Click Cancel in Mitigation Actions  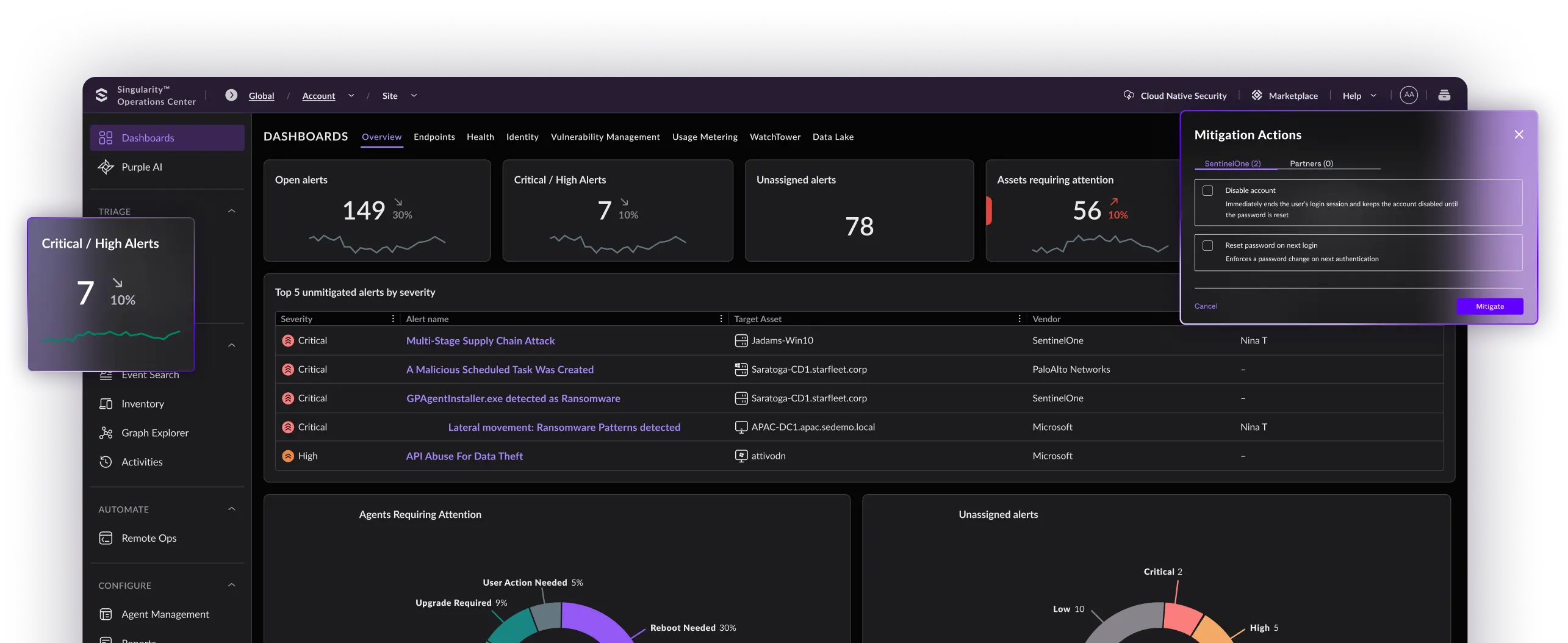coord(1206,306)
